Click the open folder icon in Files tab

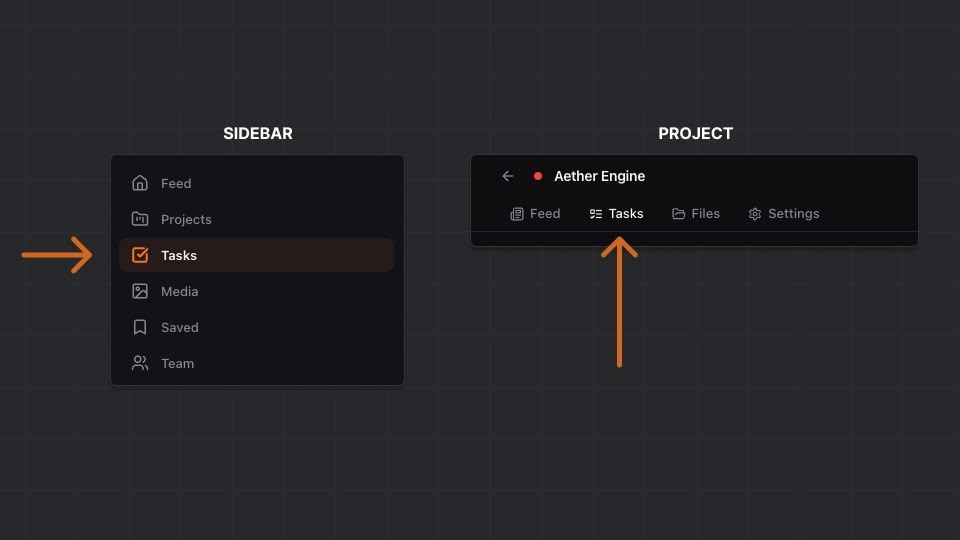[678, 214]
